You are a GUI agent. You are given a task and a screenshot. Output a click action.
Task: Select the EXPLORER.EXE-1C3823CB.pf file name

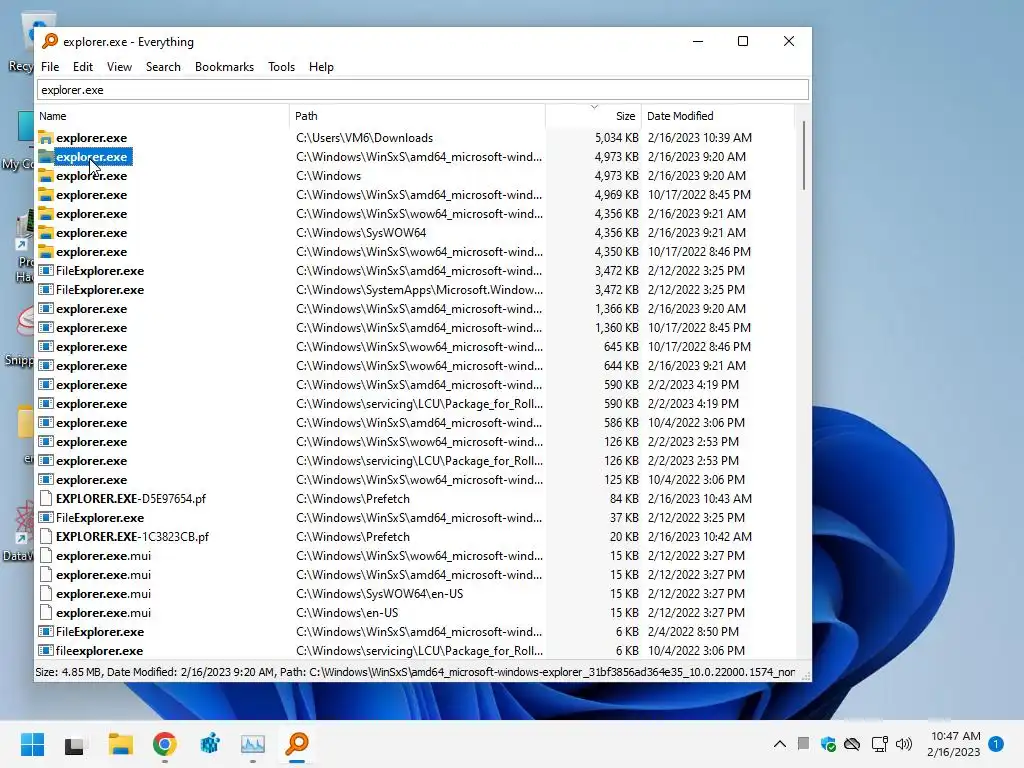click(133, 536)
